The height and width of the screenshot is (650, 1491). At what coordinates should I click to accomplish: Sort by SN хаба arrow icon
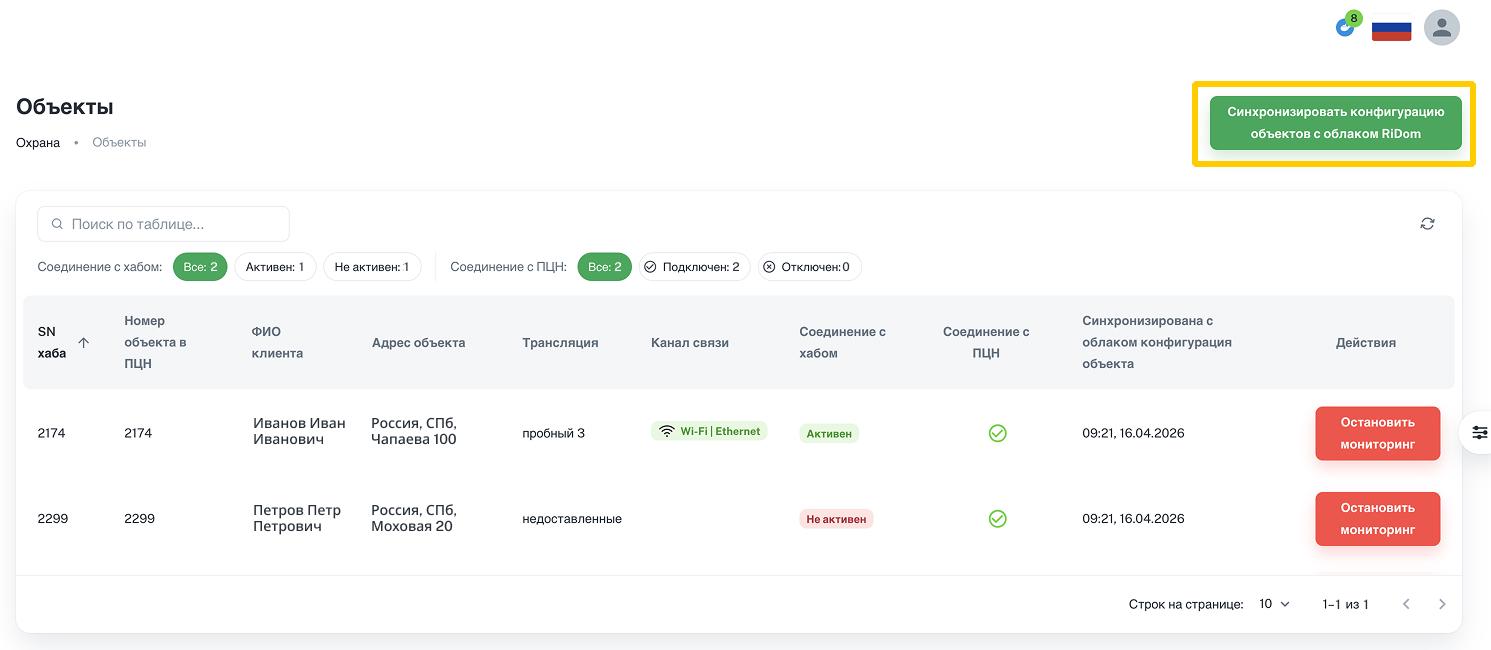(x=84, y=342)
